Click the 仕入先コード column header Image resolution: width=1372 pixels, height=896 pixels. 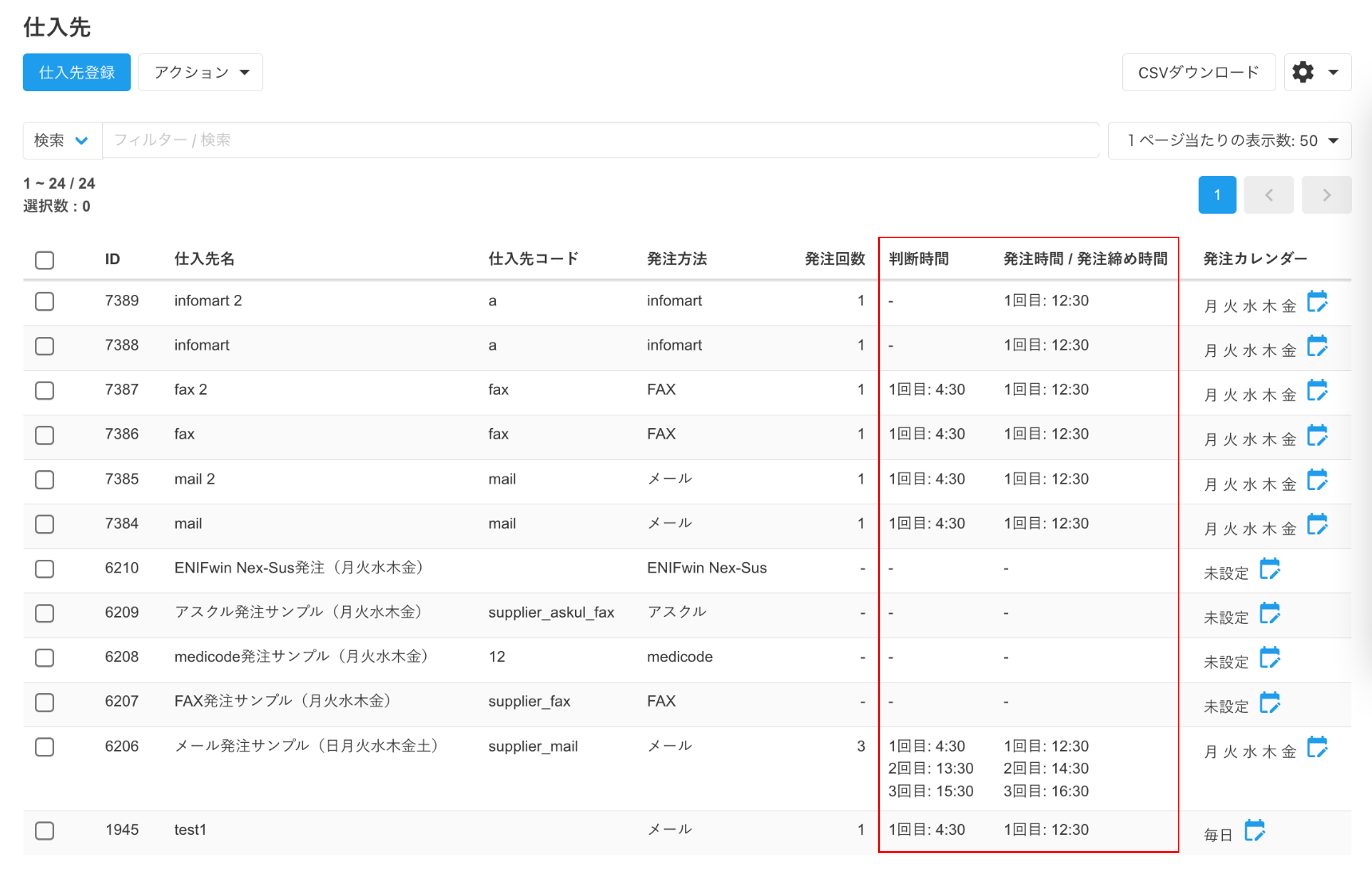(x=533, y=259)
